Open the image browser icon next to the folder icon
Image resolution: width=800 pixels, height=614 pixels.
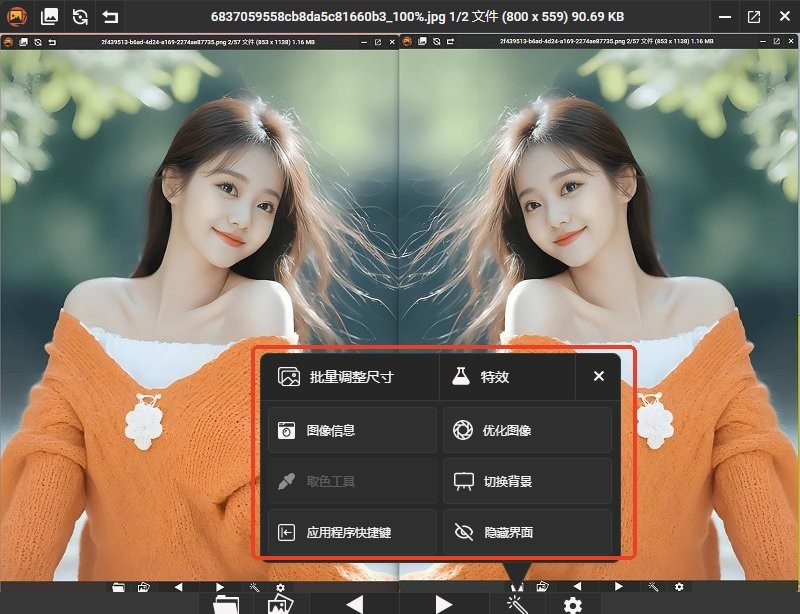(x=282, y=604)
